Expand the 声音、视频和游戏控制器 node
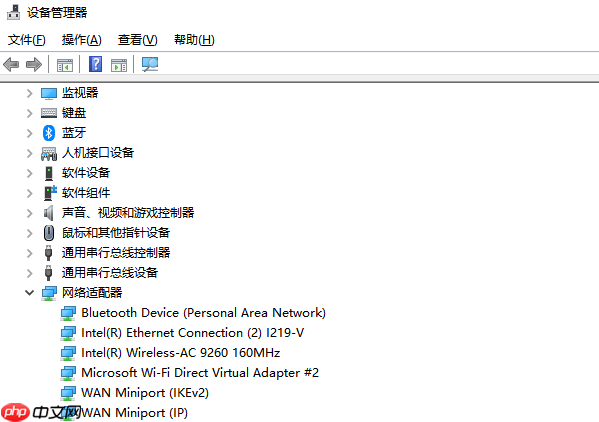Viewport: 599px width, 422px height. point(29,213)
